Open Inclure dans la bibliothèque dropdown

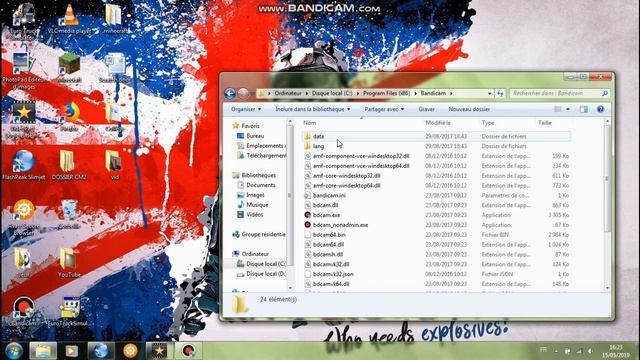coord(313,109)
